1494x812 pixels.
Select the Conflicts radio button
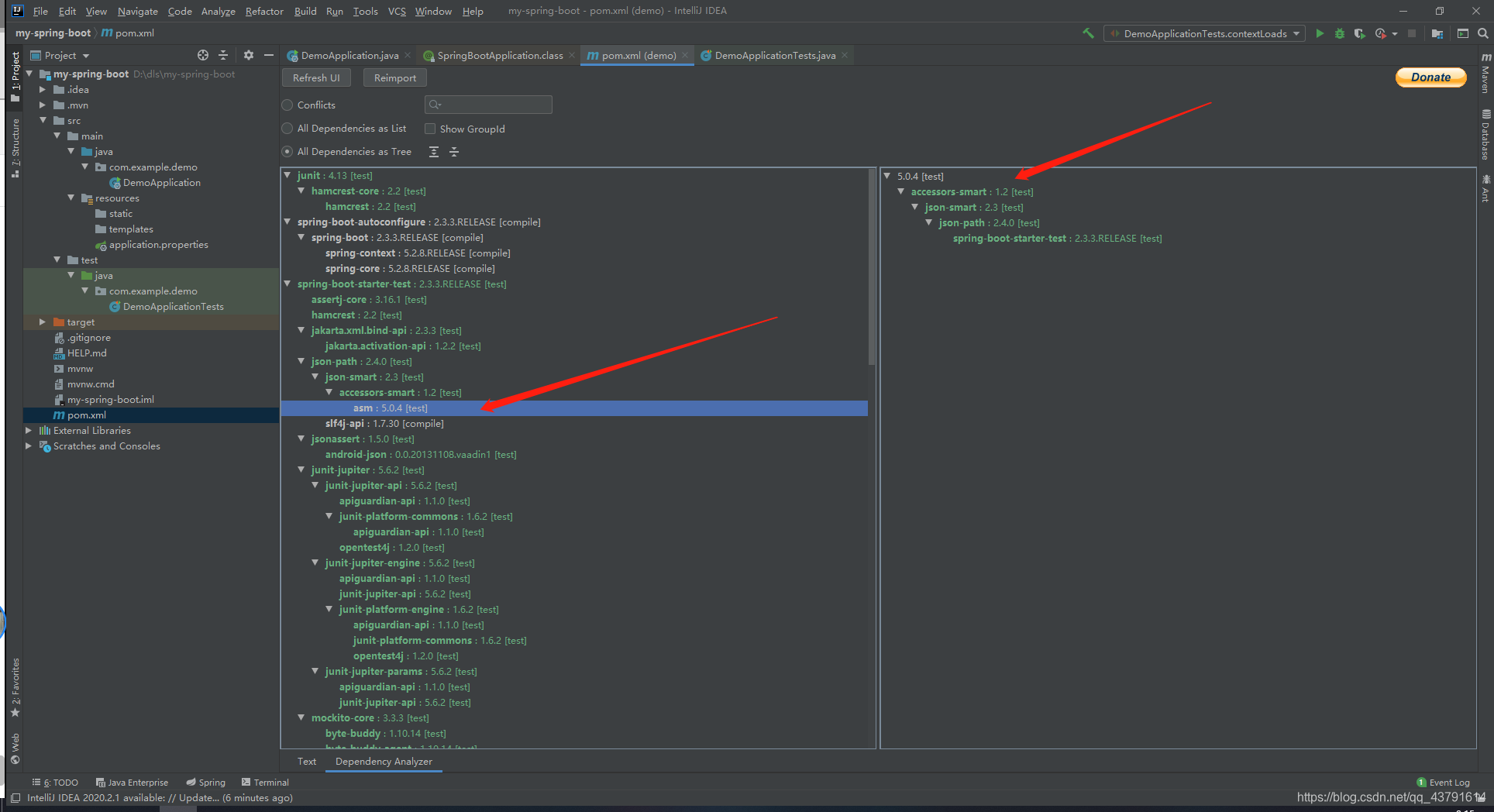pyautogui.click(x=287, y=105)
